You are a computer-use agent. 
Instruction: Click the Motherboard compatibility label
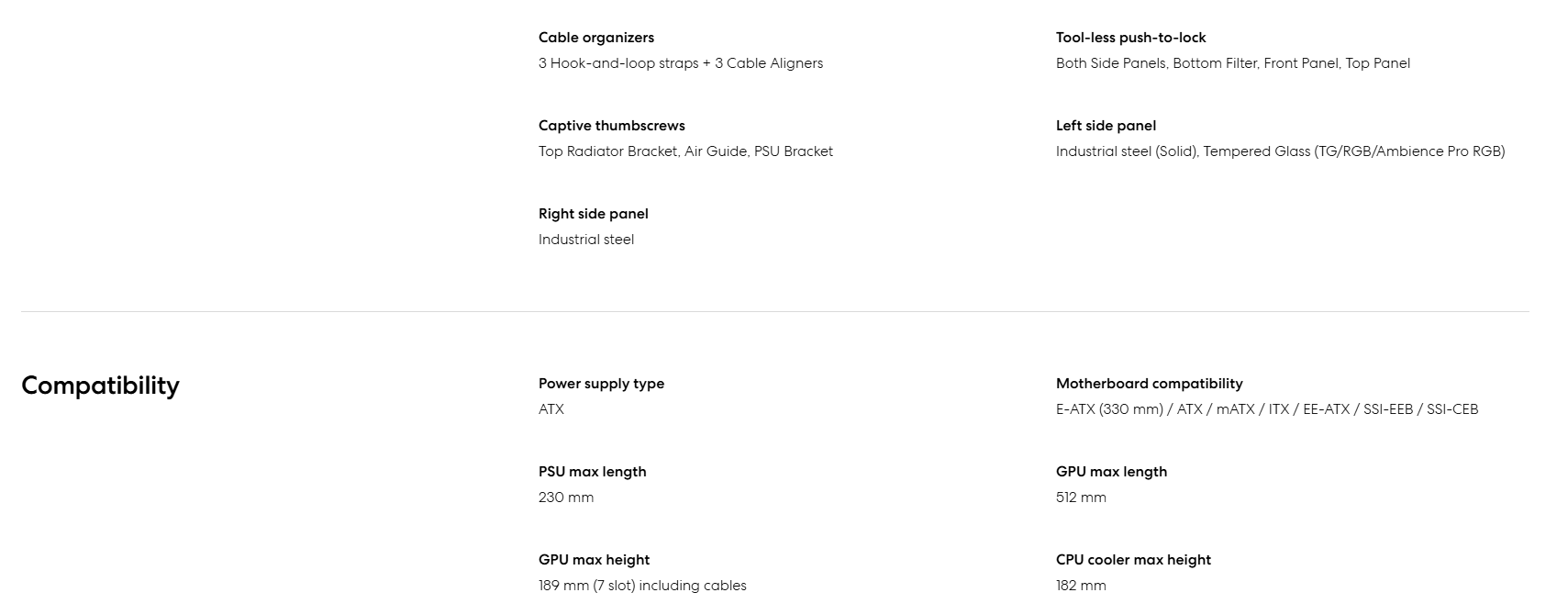(x=1149, y=384)
